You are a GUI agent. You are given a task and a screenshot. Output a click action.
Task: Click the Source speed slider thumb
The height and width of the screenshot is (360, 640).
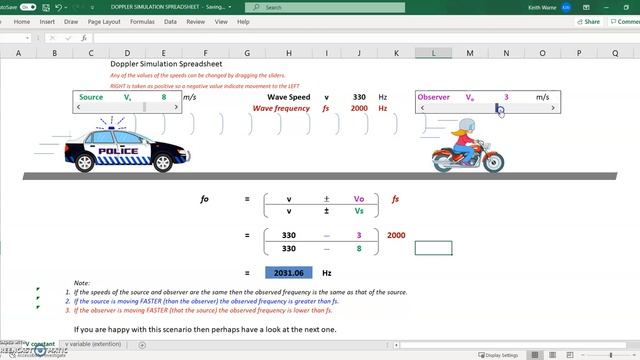144,107
